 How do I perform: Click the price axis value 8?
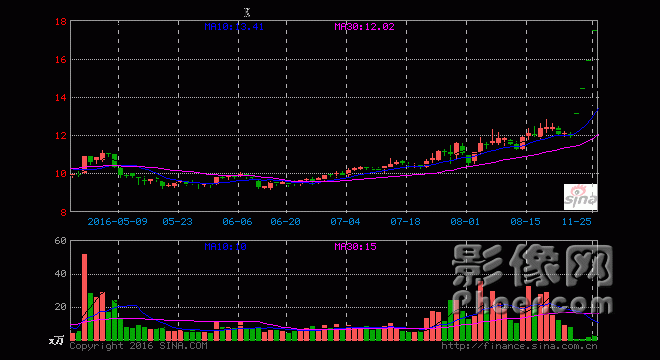click(64, 212)
